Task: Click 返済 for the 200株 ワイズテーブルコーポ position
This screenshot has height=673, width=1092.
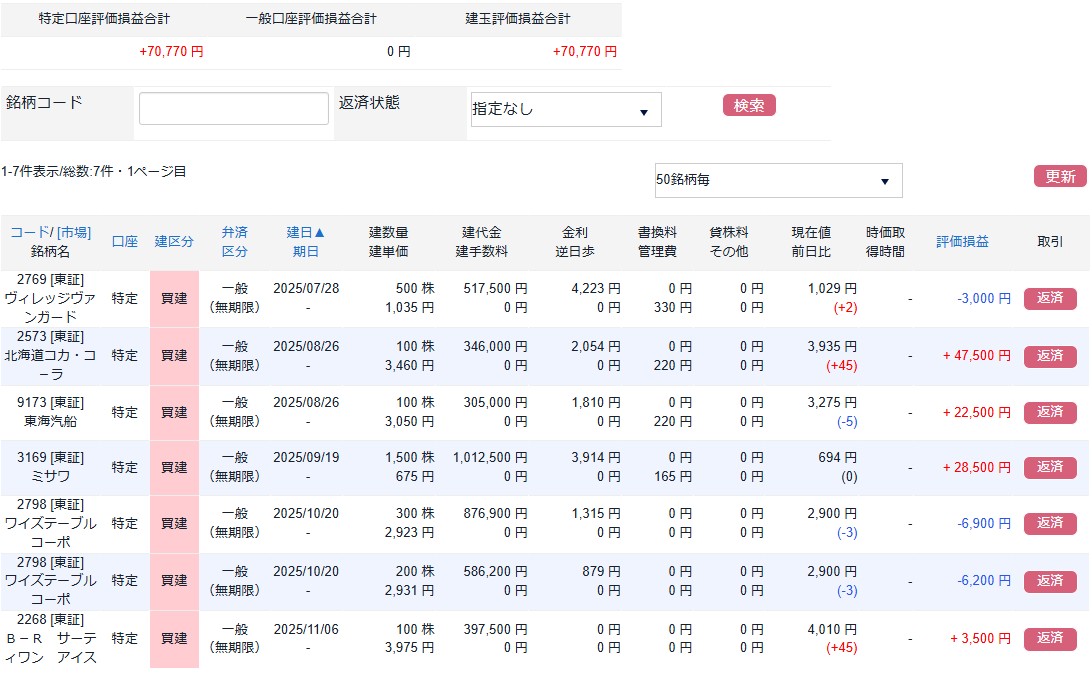Action: click(1050, 581)
